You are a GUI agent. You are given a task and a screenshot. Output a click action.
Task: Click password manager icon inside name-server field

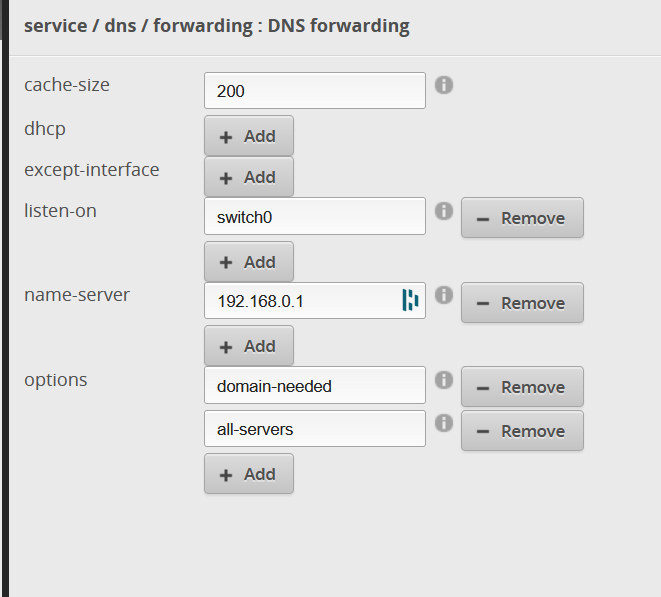pyautogui.click(x=410, y=300)
